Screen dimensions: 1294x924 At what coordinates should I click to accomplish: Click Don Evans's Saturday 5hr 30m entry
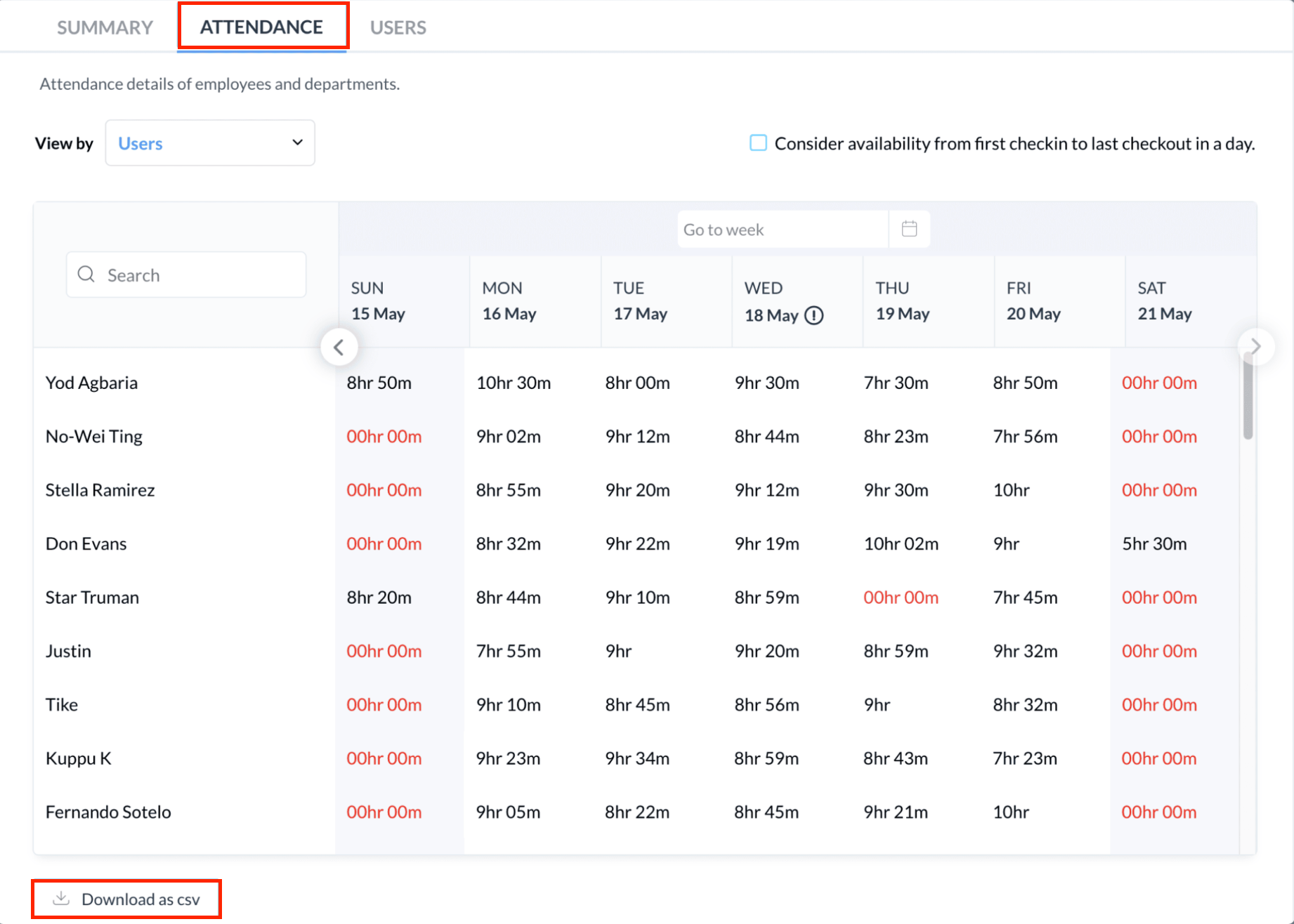click(1154, 543)
